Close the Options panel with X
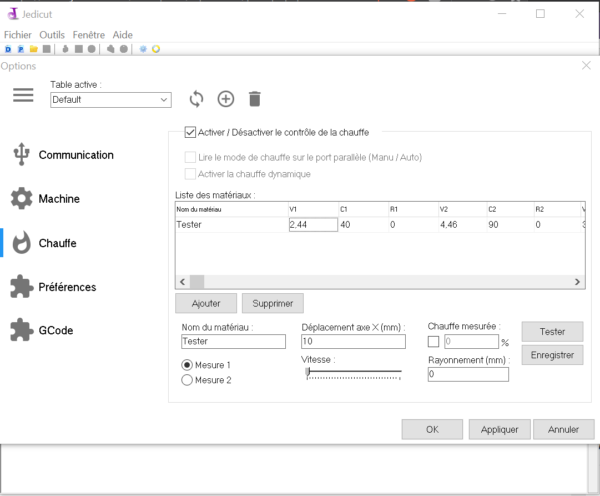The height and width of the screenshot is (496, 600). click(586, 65)
